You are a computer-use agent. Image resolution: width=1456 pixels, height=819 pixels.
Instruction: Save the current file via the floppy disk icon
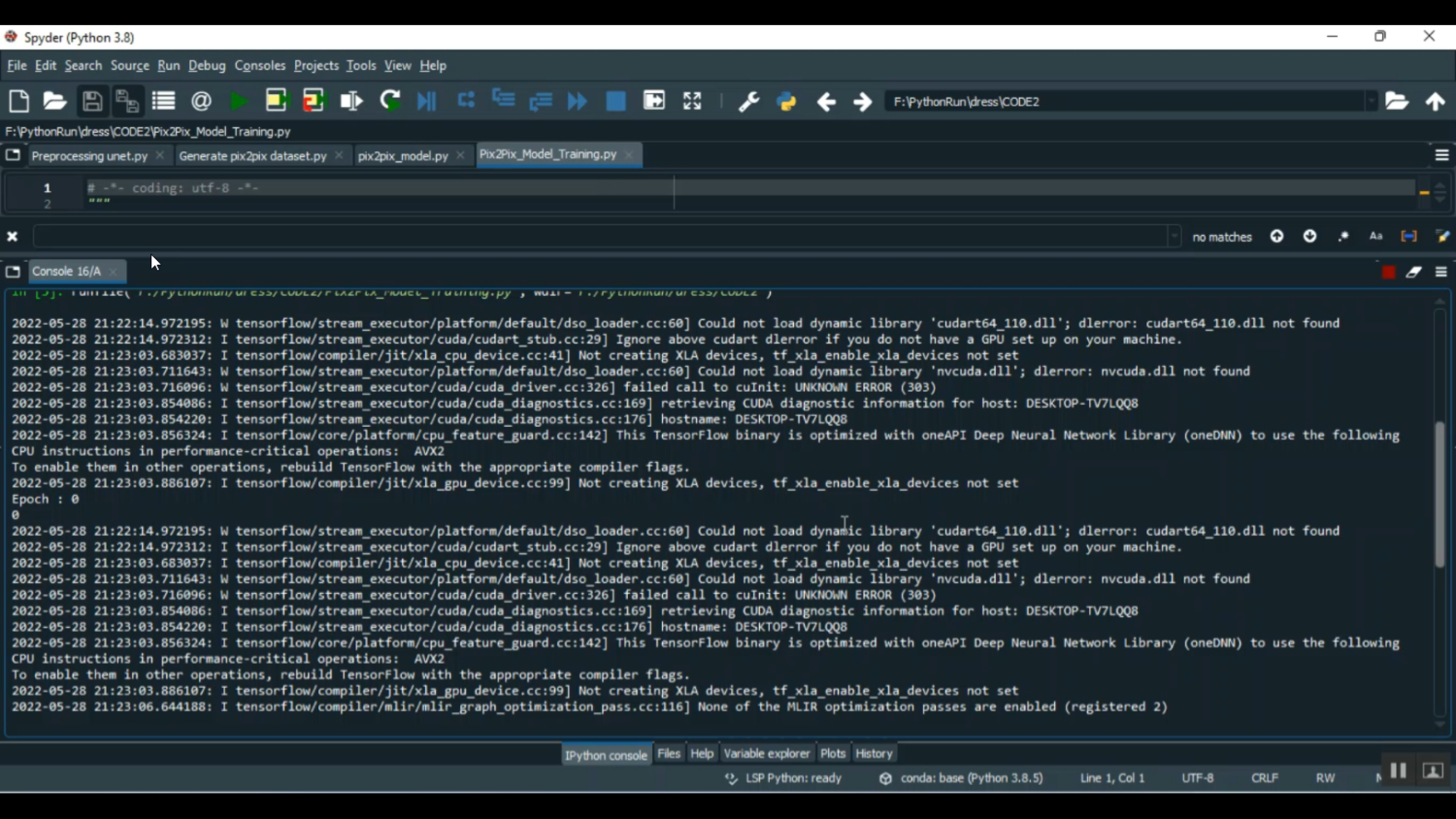(x=92, y=101)
